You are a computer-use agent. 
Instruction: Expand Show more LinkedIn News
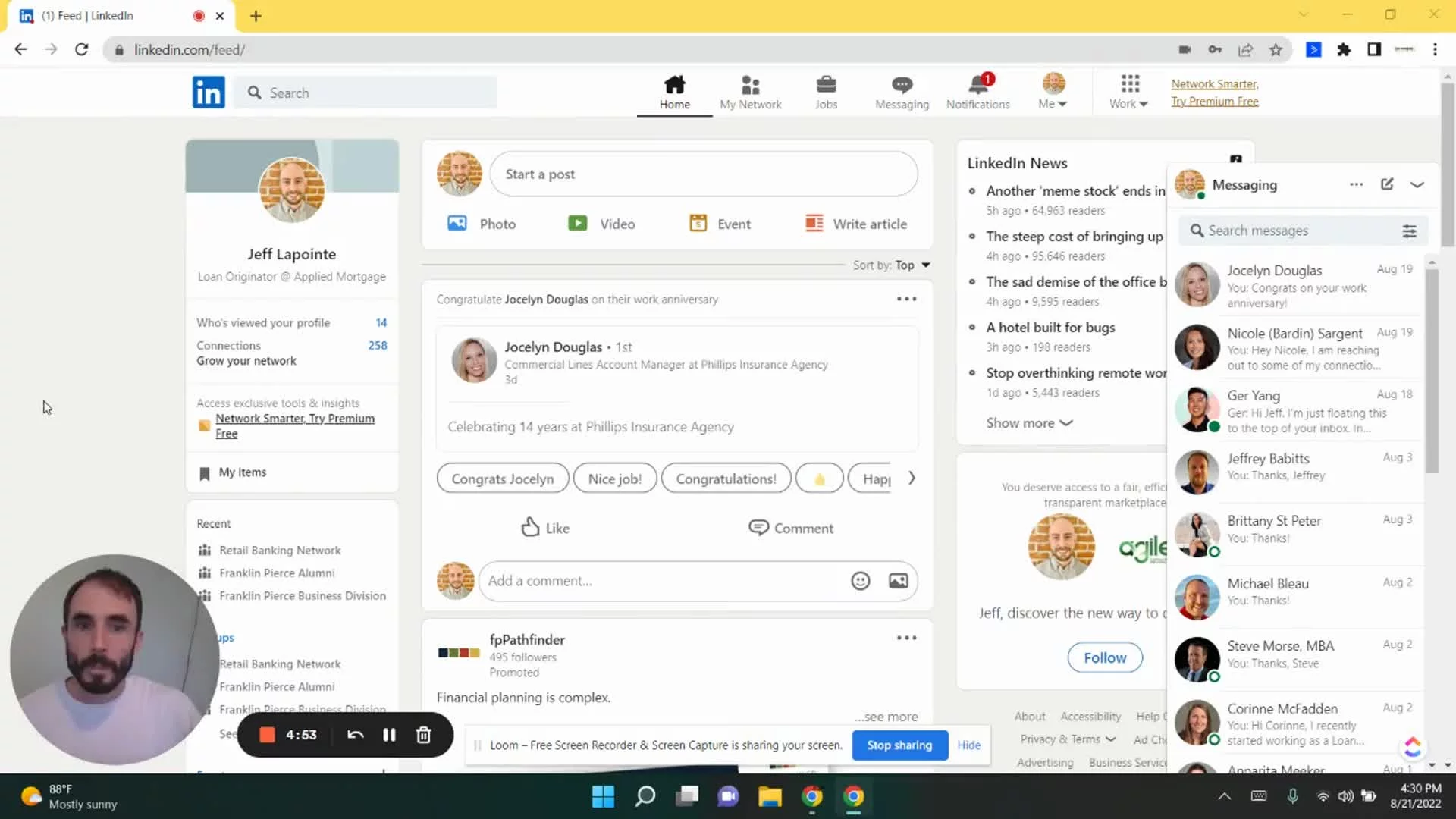coord(1029,423)
